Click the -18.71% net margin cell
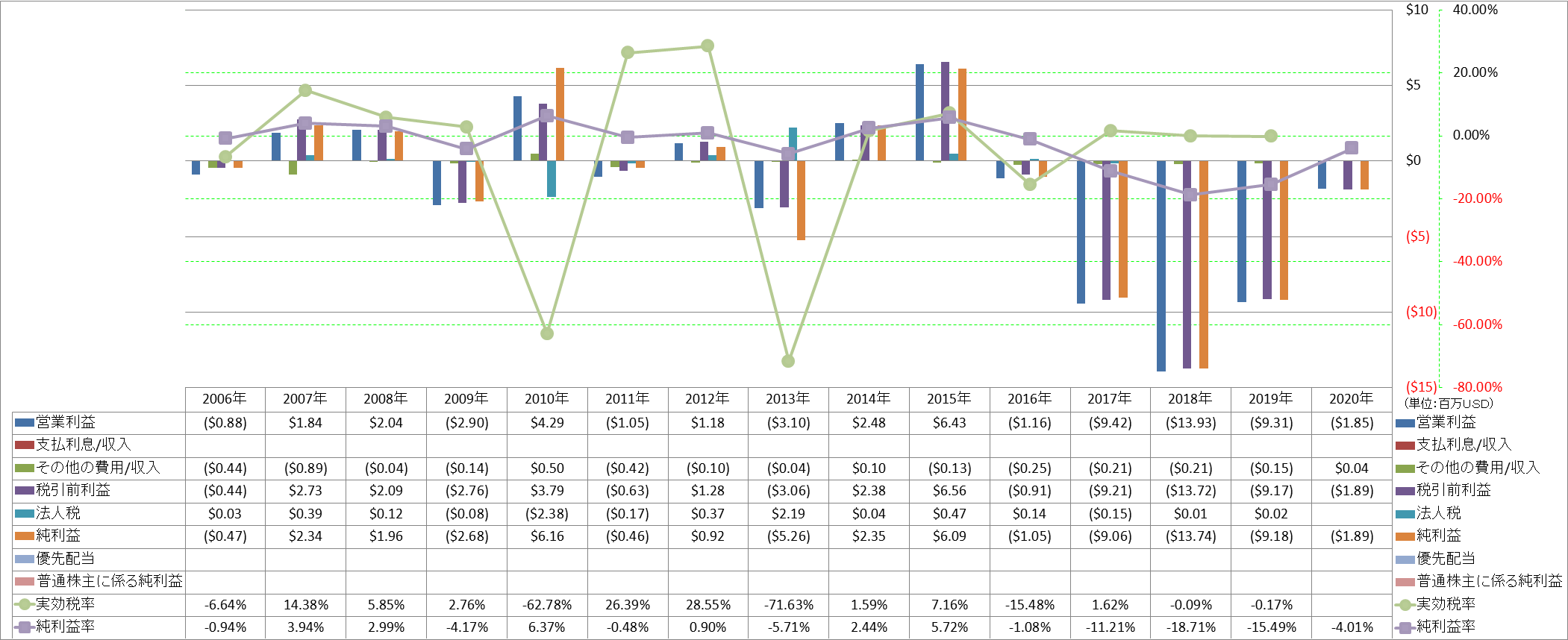This screenshot has height=640, width=1568. point(1191,627)
